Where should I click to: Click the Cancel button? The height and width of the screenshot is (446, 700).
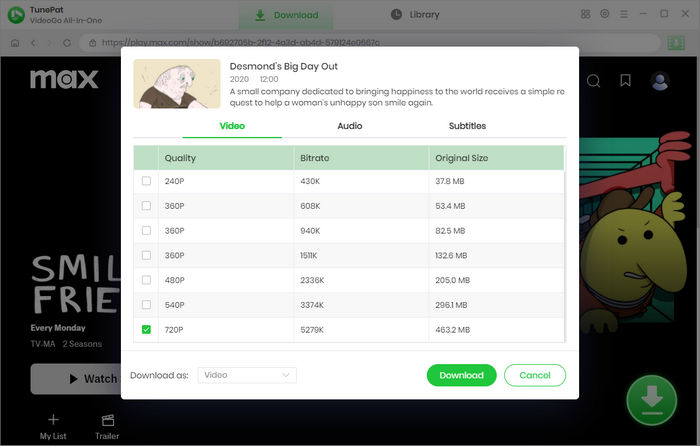535,375
